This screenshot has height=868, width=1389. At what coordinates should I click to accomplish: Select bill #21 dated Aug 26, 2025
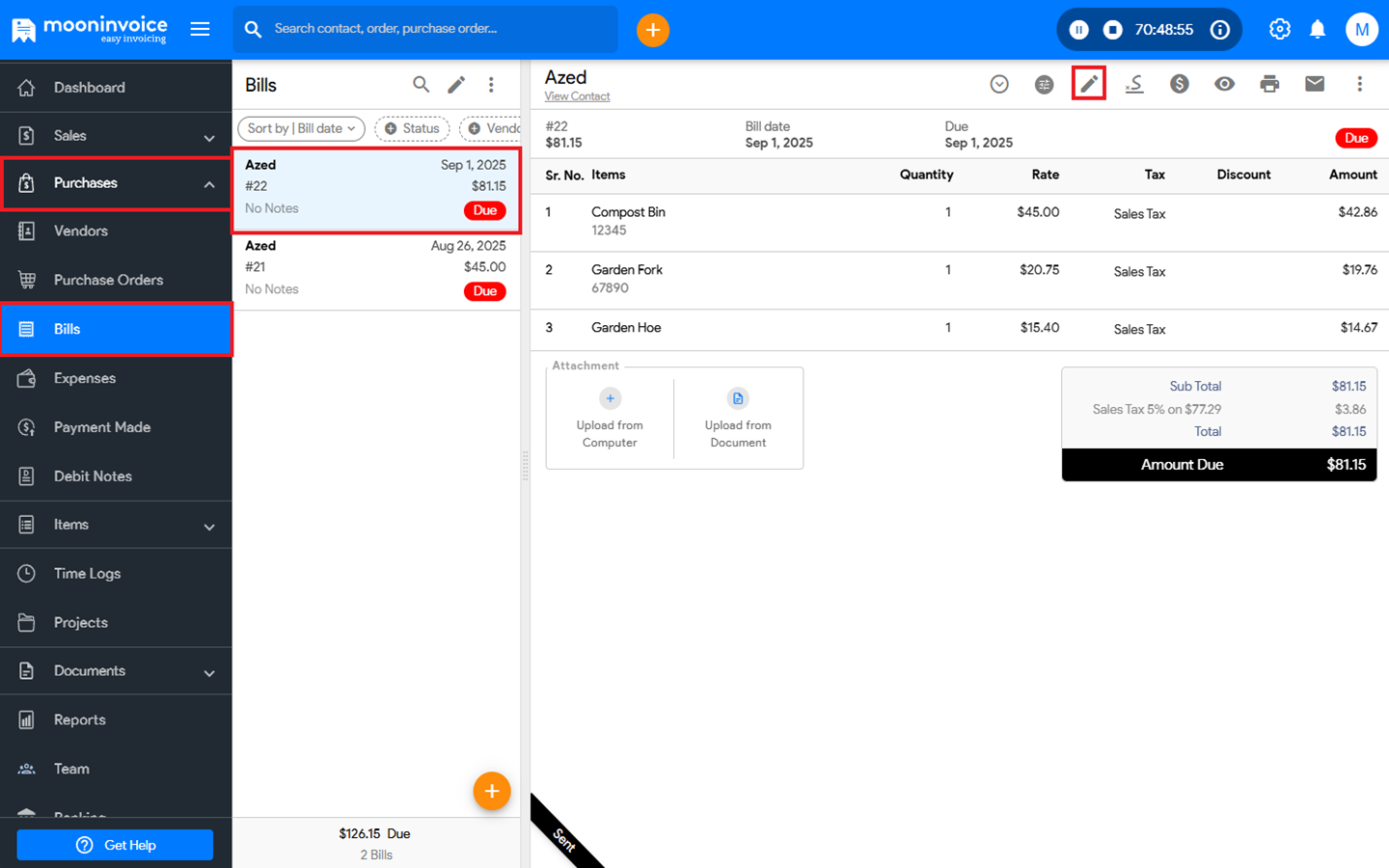(376, 268)
